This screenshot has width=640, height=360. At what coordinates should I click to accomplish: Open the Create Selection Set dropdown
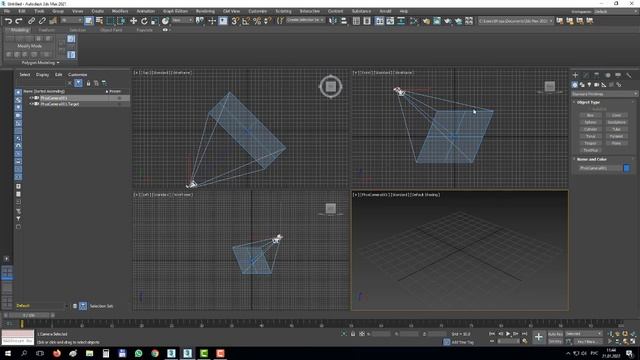click(305, 20)
